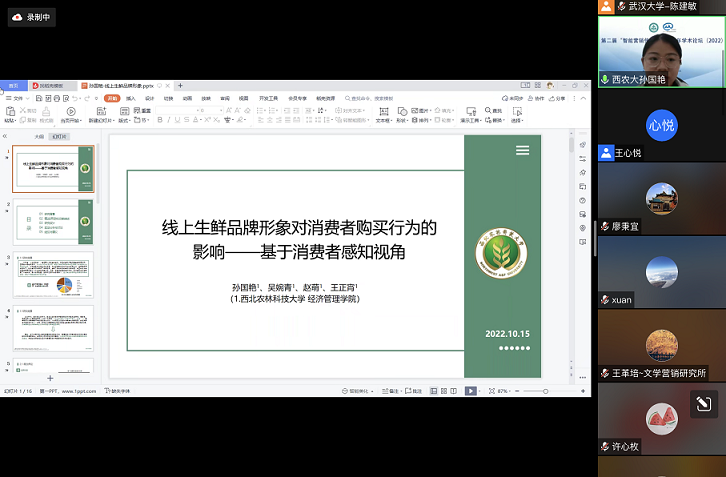The height and width of the screenshot is (477, 726).
Task: Open the 插入 Insert ribbon tab
Action: click(131, 98)
